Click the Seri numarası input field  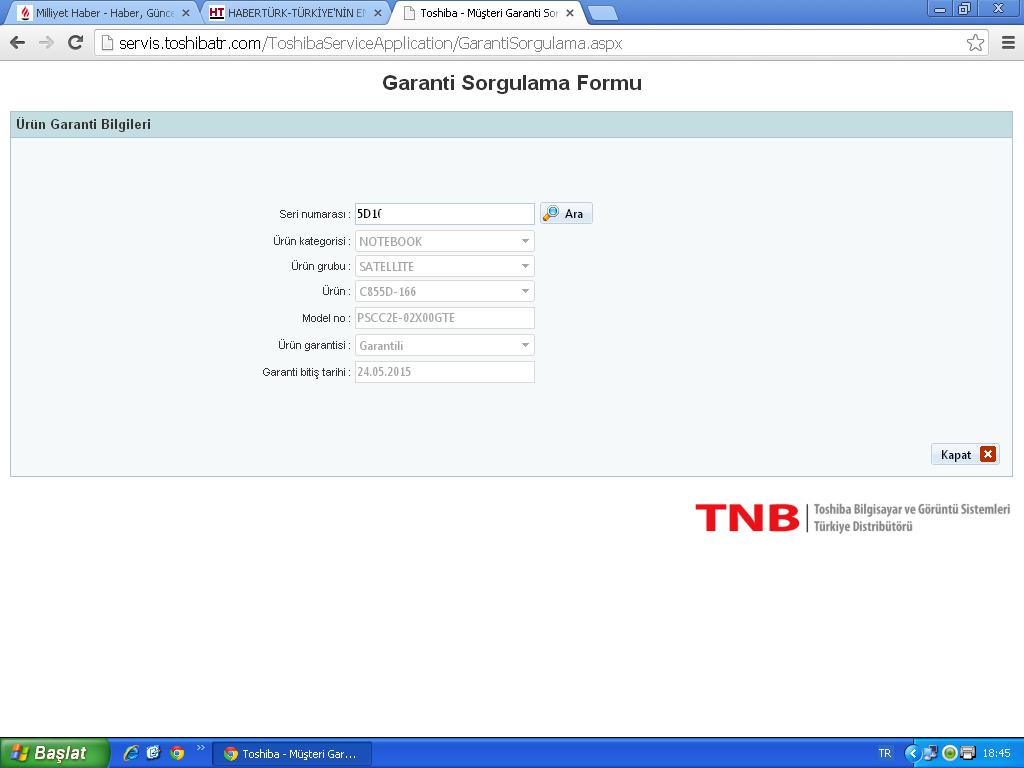[445, 214]
